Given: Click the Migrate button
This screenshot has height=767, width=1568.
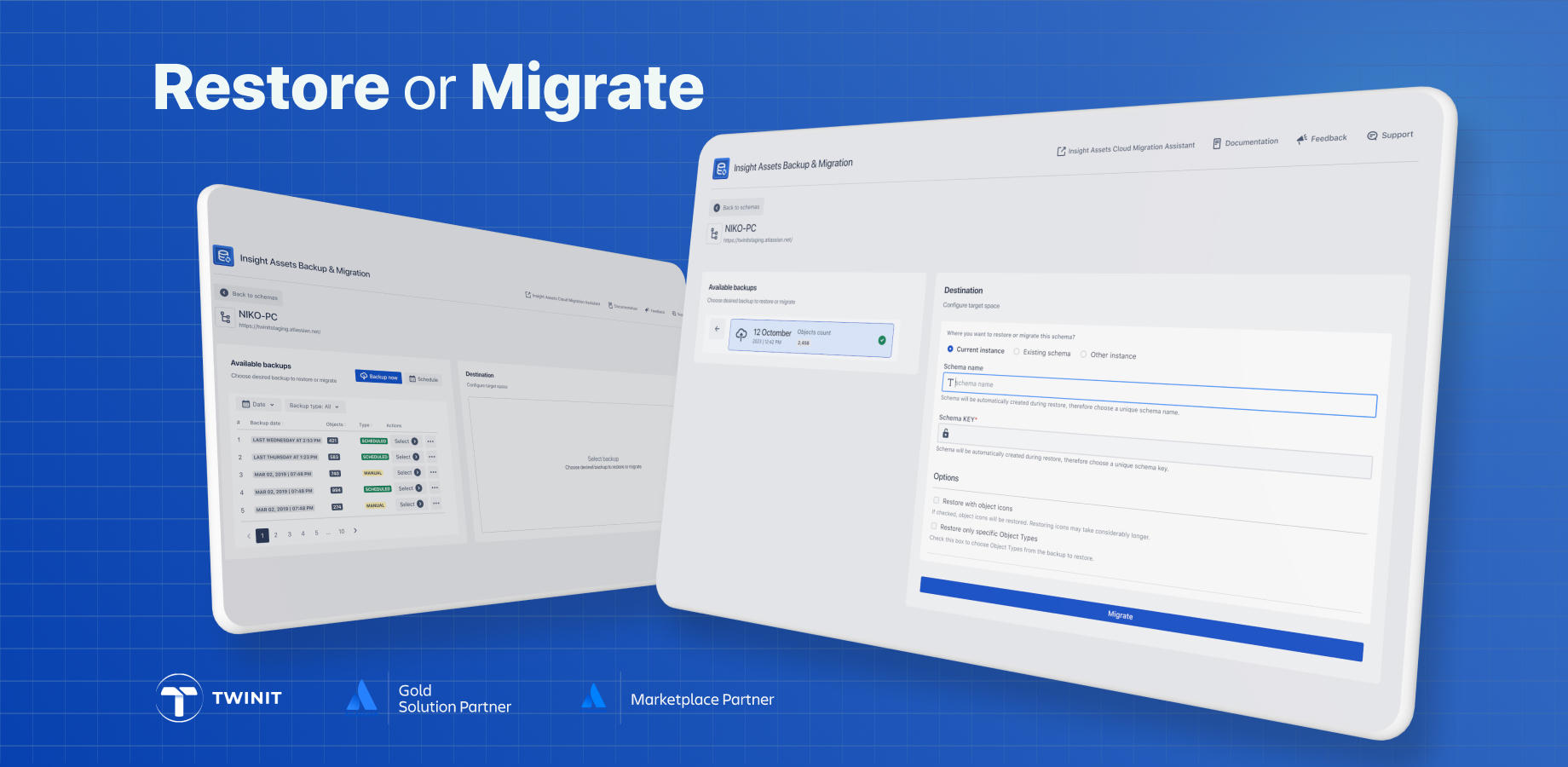Looking at the screenshot, I should pyautogui.click(x=1141, y=619).
